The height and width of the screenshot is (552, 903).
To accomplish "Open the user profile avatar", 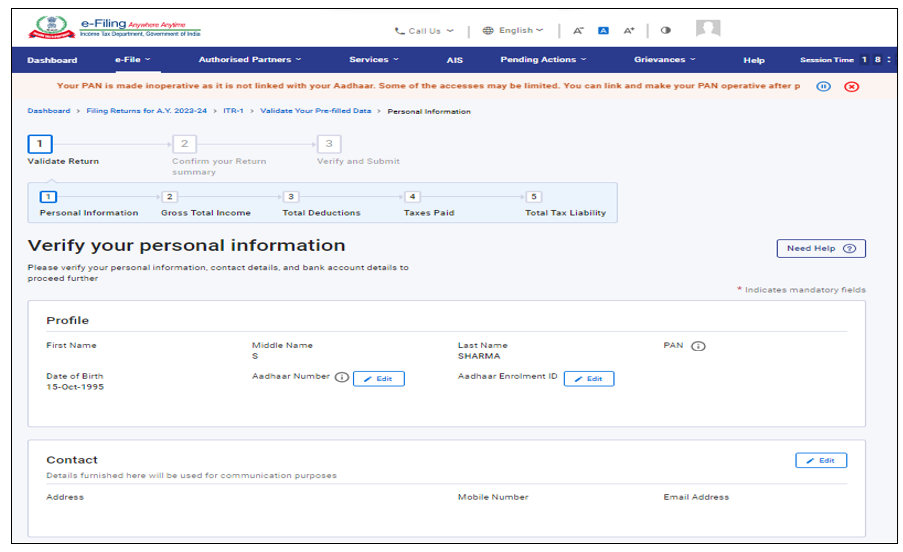I will [x=708, y=28].
